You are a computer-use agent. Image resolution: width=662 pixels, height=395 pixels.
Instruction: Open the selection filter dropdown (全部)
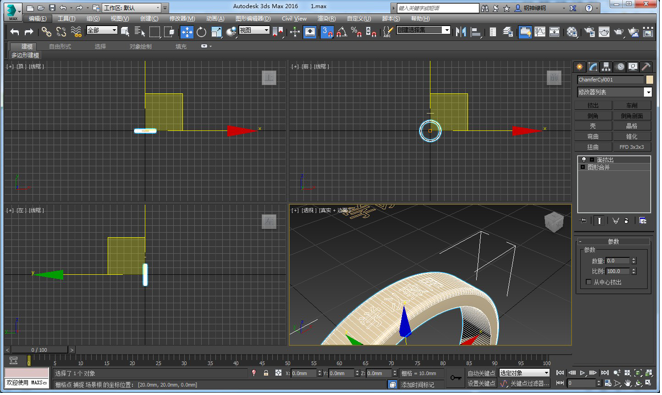102,30
